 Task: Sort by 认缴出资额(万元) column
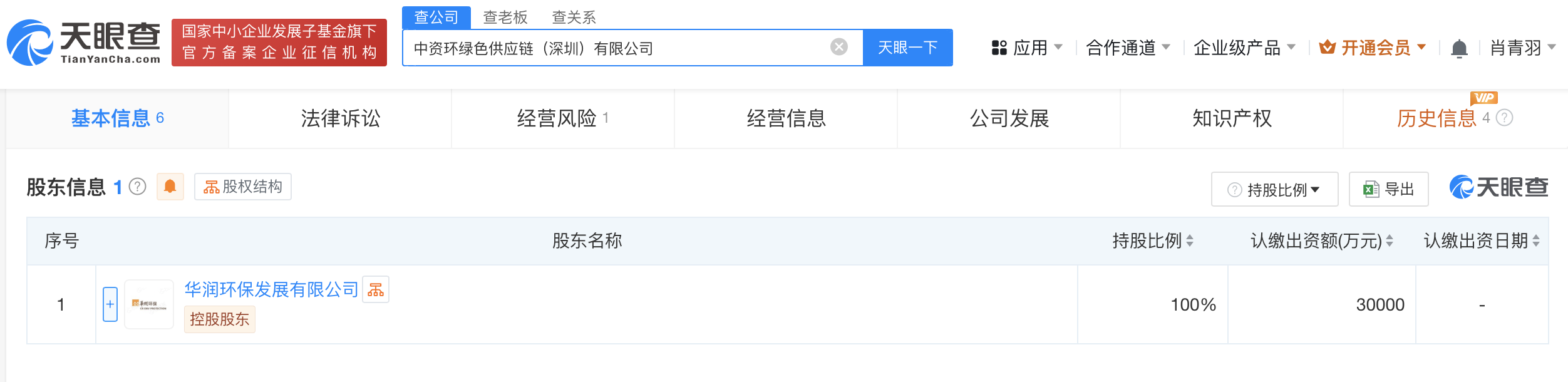coord(1321,240)
